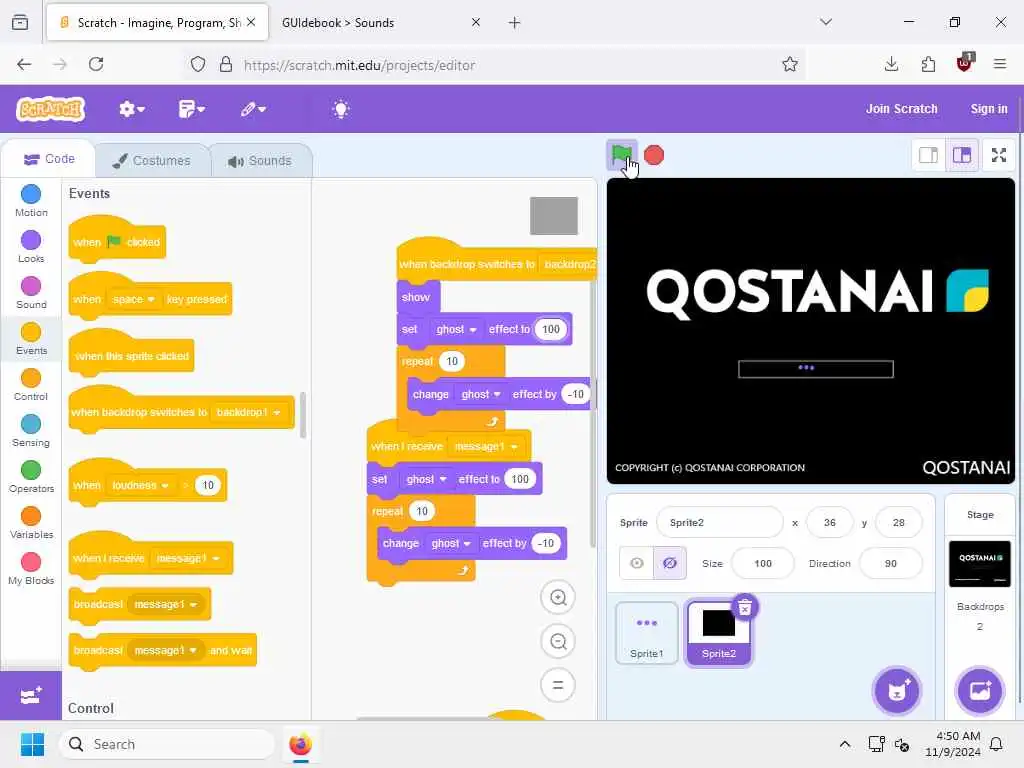Open the Choose a Backdrop button
Viewport: 1024px width, 768px height.
click(x=979, y=691)
